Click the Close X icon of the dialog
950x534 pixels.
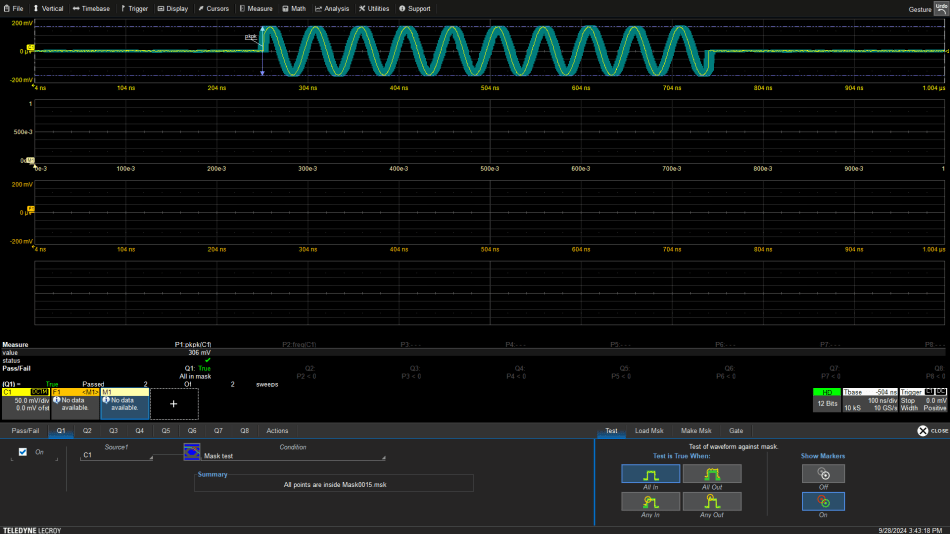click(x=923, y=431)
